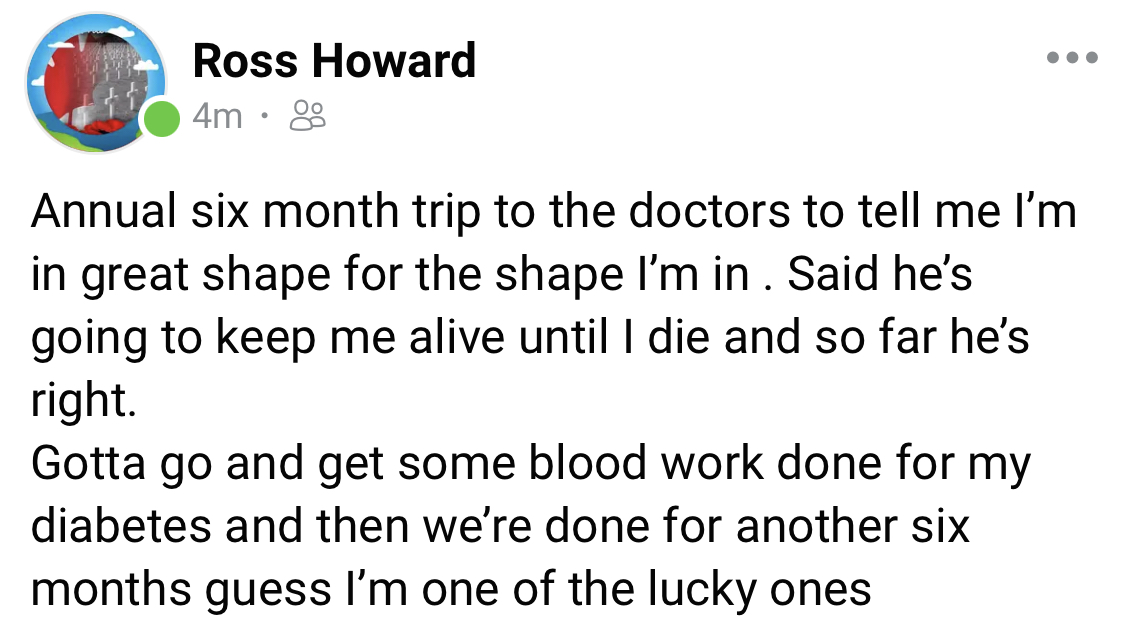Click the line starting "Gotta go and get"
The width and height of the screenshot is (1125, 628).
[x=530, y=464]
